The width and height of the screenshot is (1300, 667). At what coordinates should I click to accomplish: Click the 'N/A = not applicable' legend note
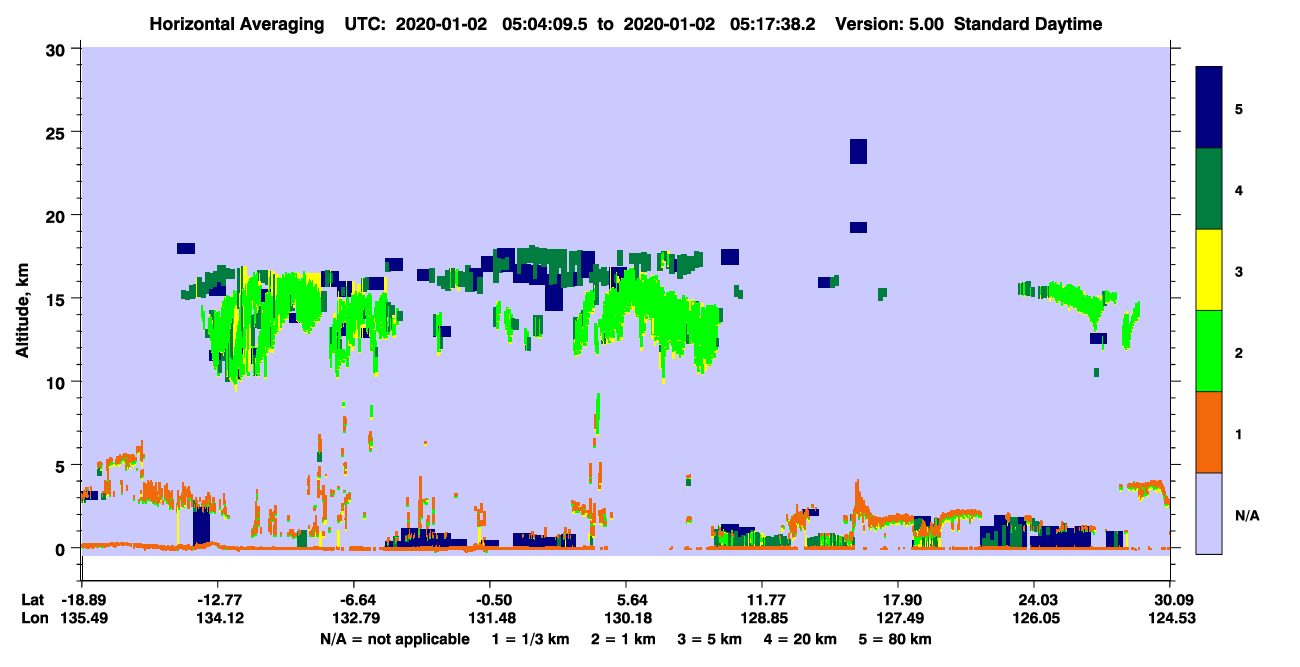click(394, 639)
